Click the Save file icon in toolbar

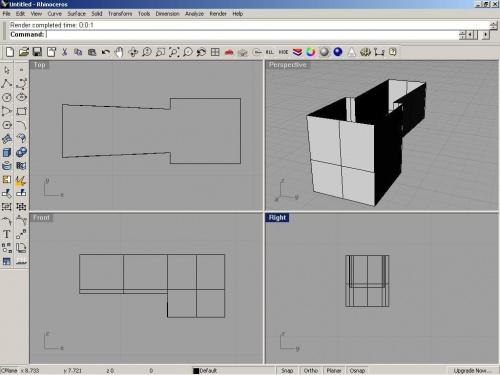tap(37, 52)
